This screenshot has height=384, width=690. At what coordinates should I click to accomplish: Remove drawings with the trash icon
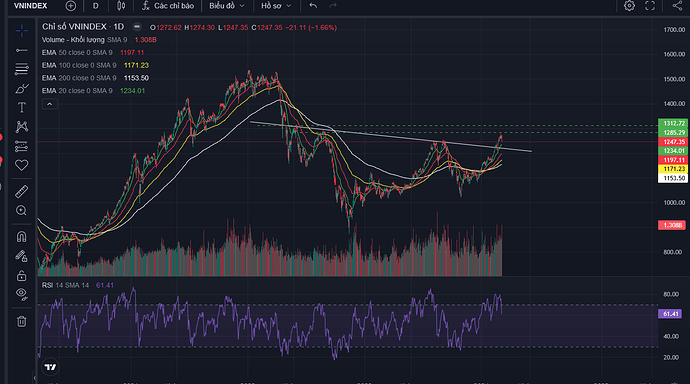pyautogui.click(x=22, y=322)
